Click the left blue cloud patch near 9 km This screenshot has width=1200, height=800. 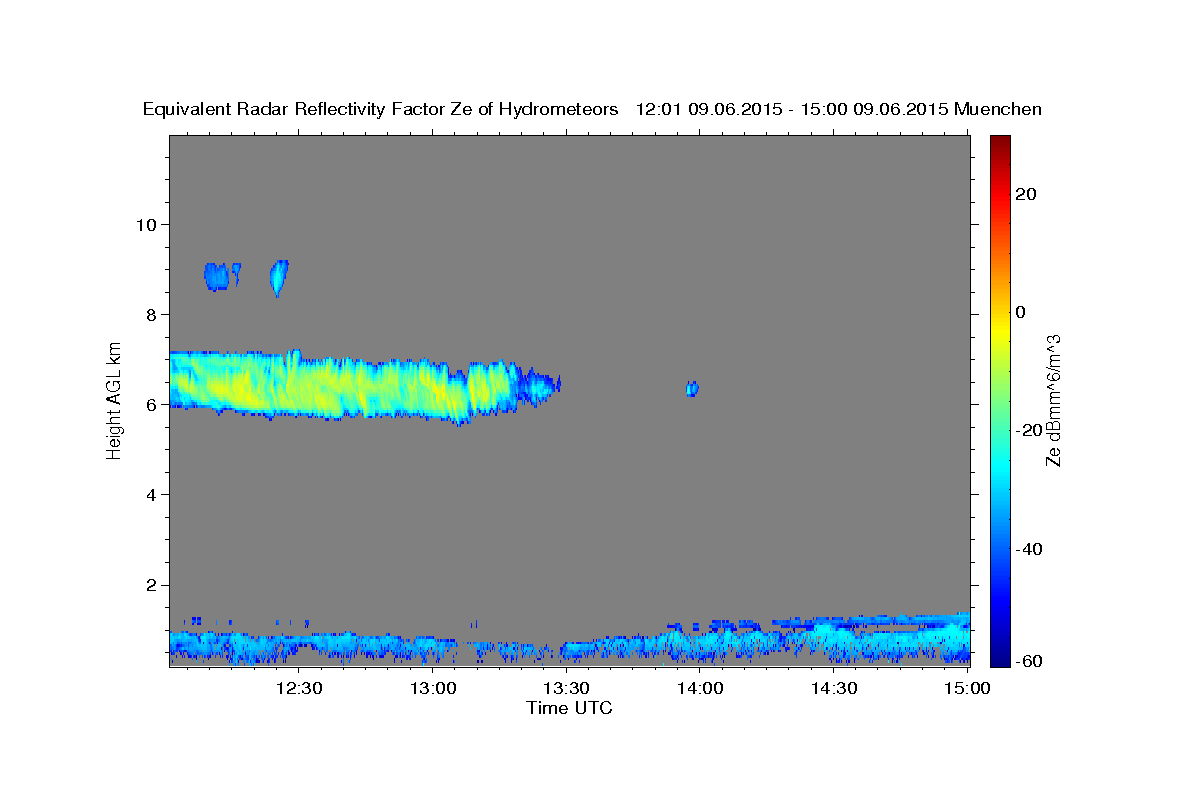pos(216,276)
